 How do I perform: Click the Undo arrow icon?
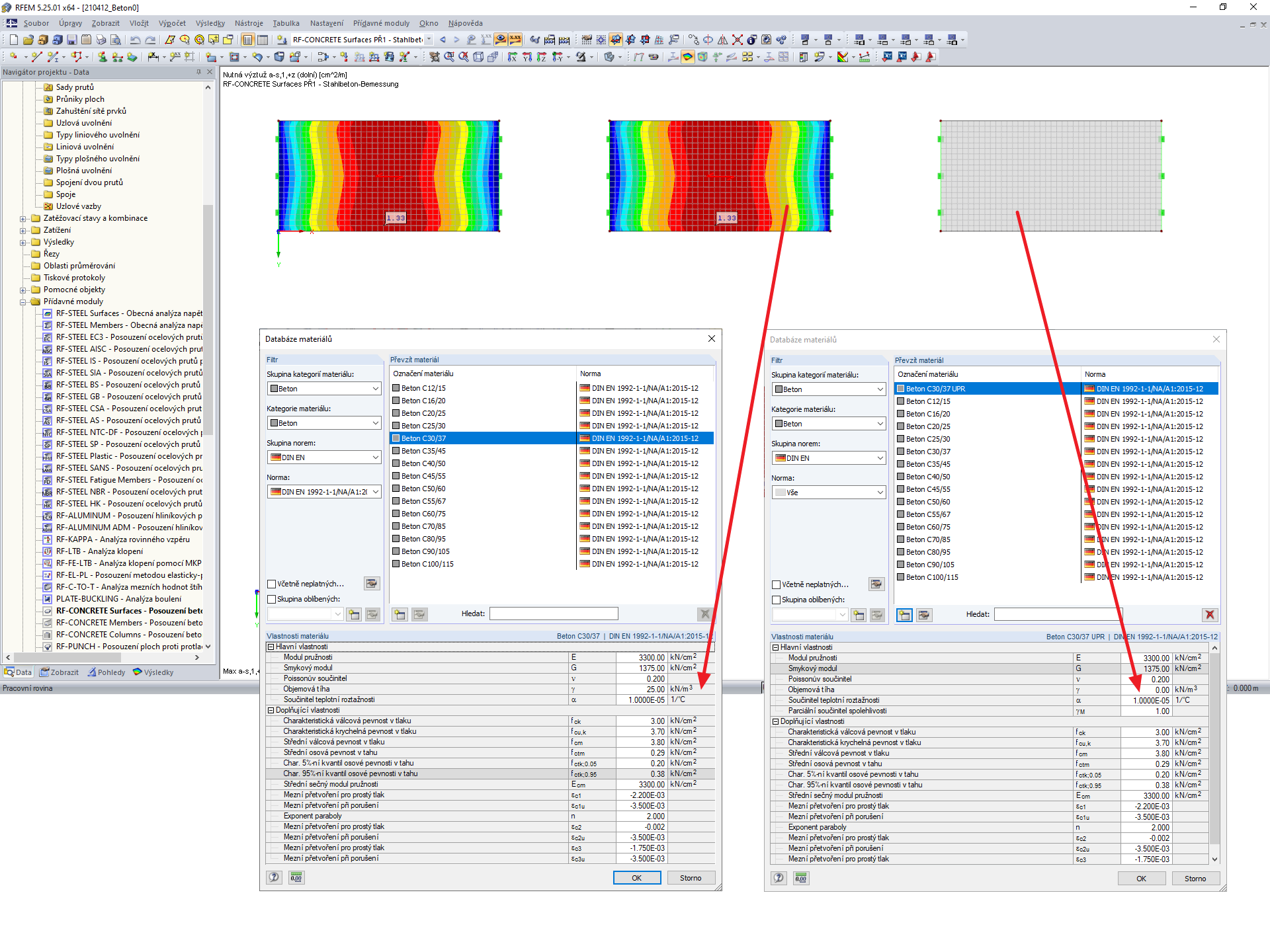[x=135, y=40]
